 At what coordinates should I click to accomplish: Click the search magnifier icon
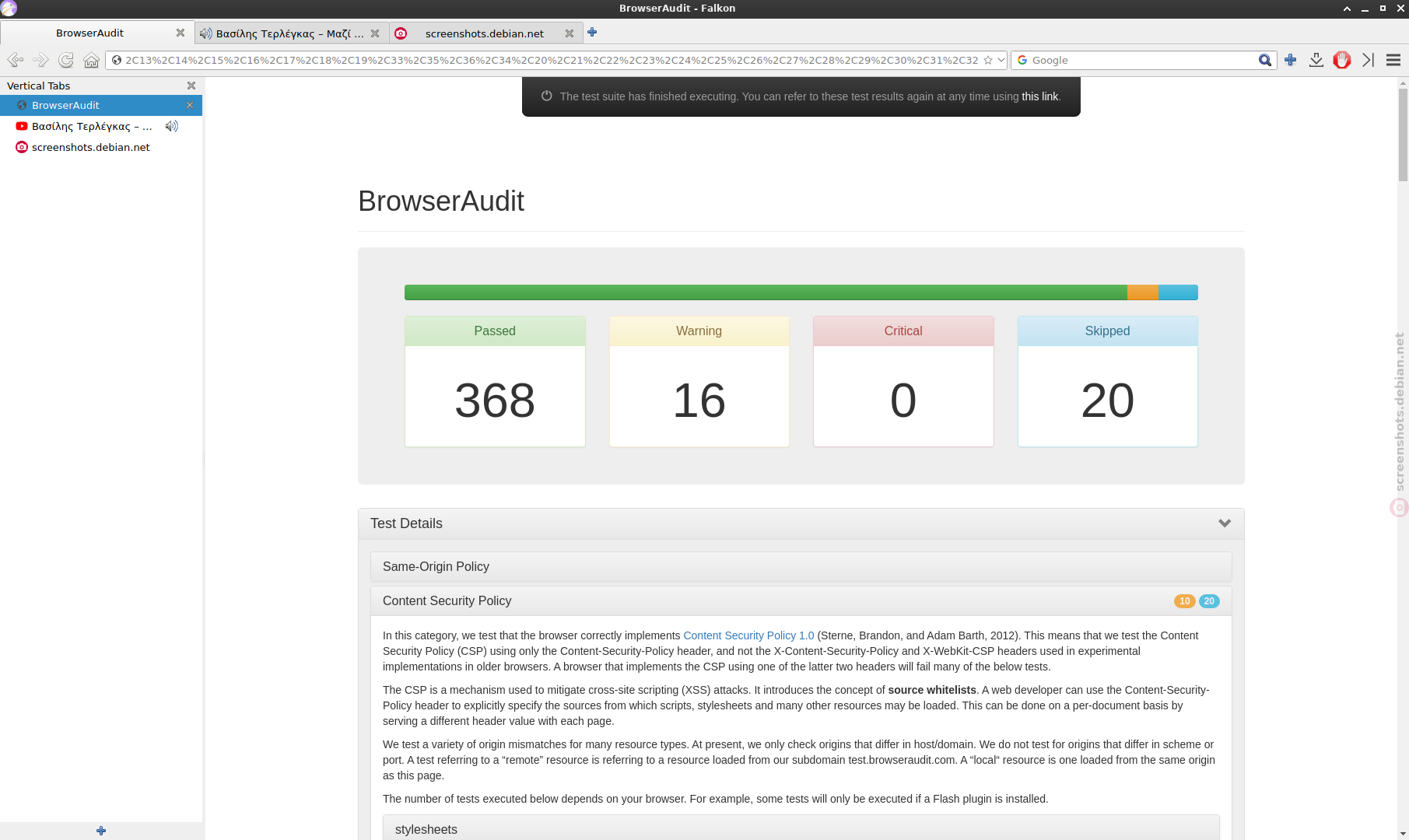[1265, 60]
